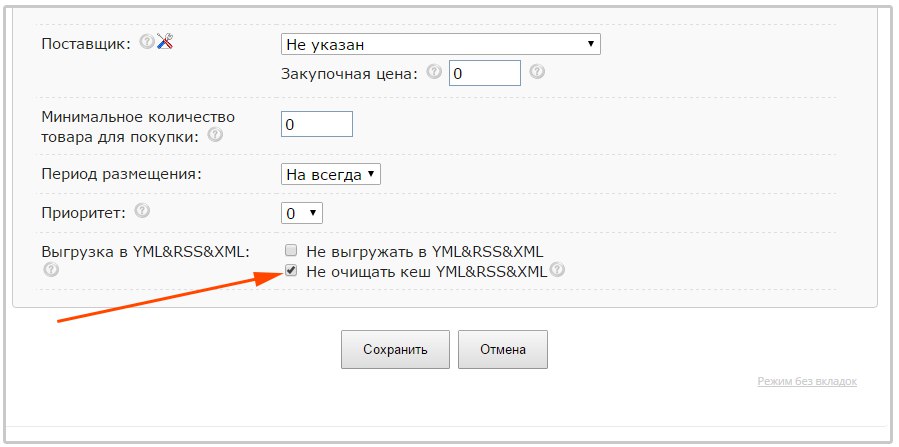Viewport: 899px width, 447px height.
Task: Click the Не очищать кеш YML&RSS&XML label text
Action: click(x=426, y=271)
